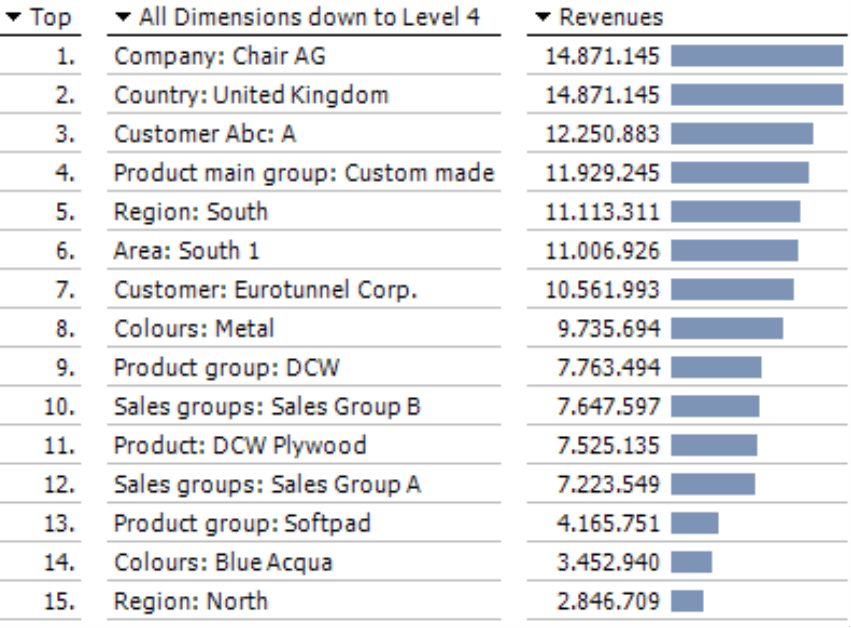
Task: Click revenue value 7.223.549
Action: (608, 485)
